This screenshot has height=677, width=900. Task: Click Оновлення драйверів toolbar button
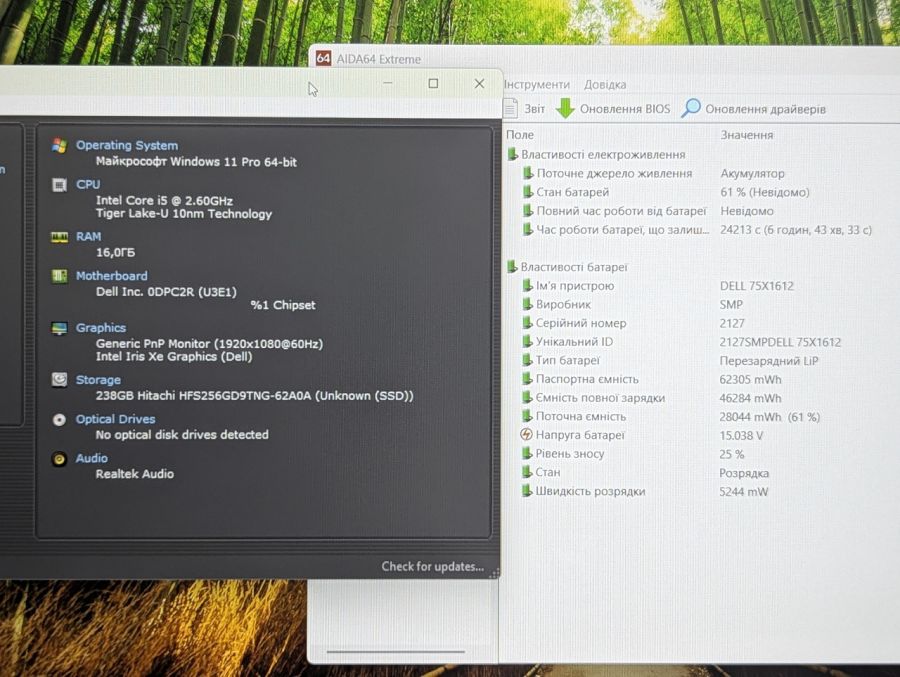tap(754, 109)
